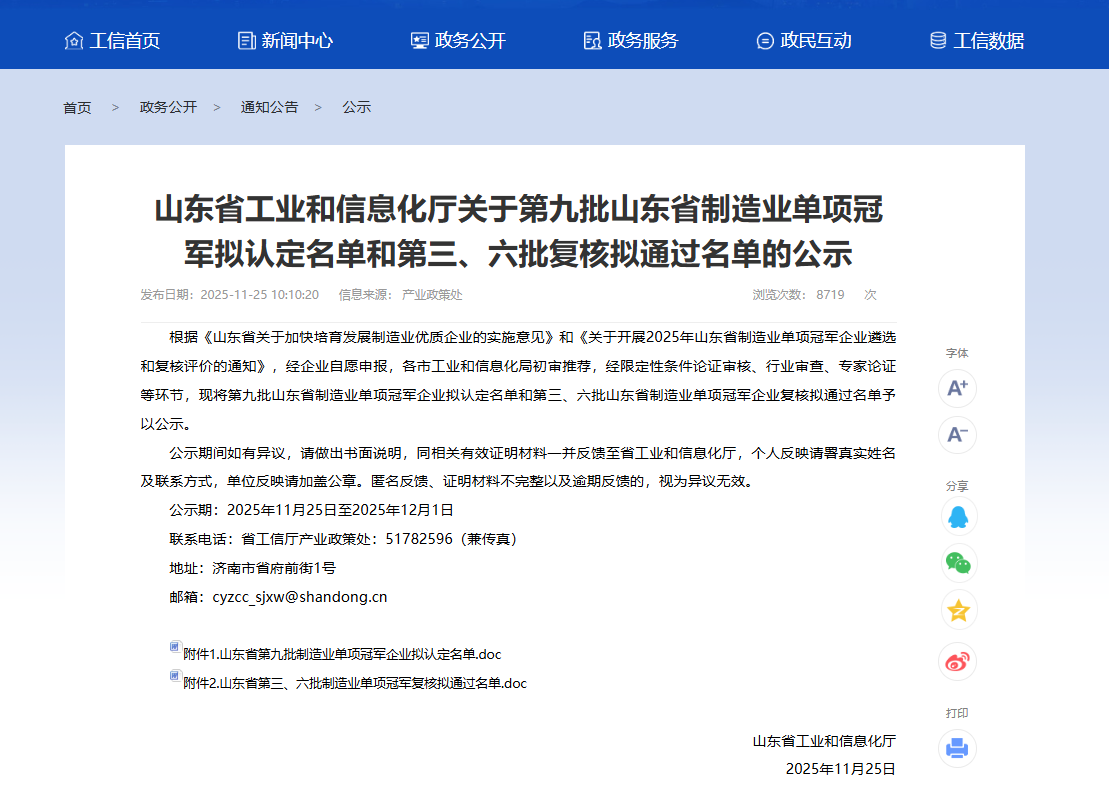Image resolution: width=1109 pixels, height=812 pixels.
Task: Open 公示 breadcrumb entry
Action: (x=355, y=107)
